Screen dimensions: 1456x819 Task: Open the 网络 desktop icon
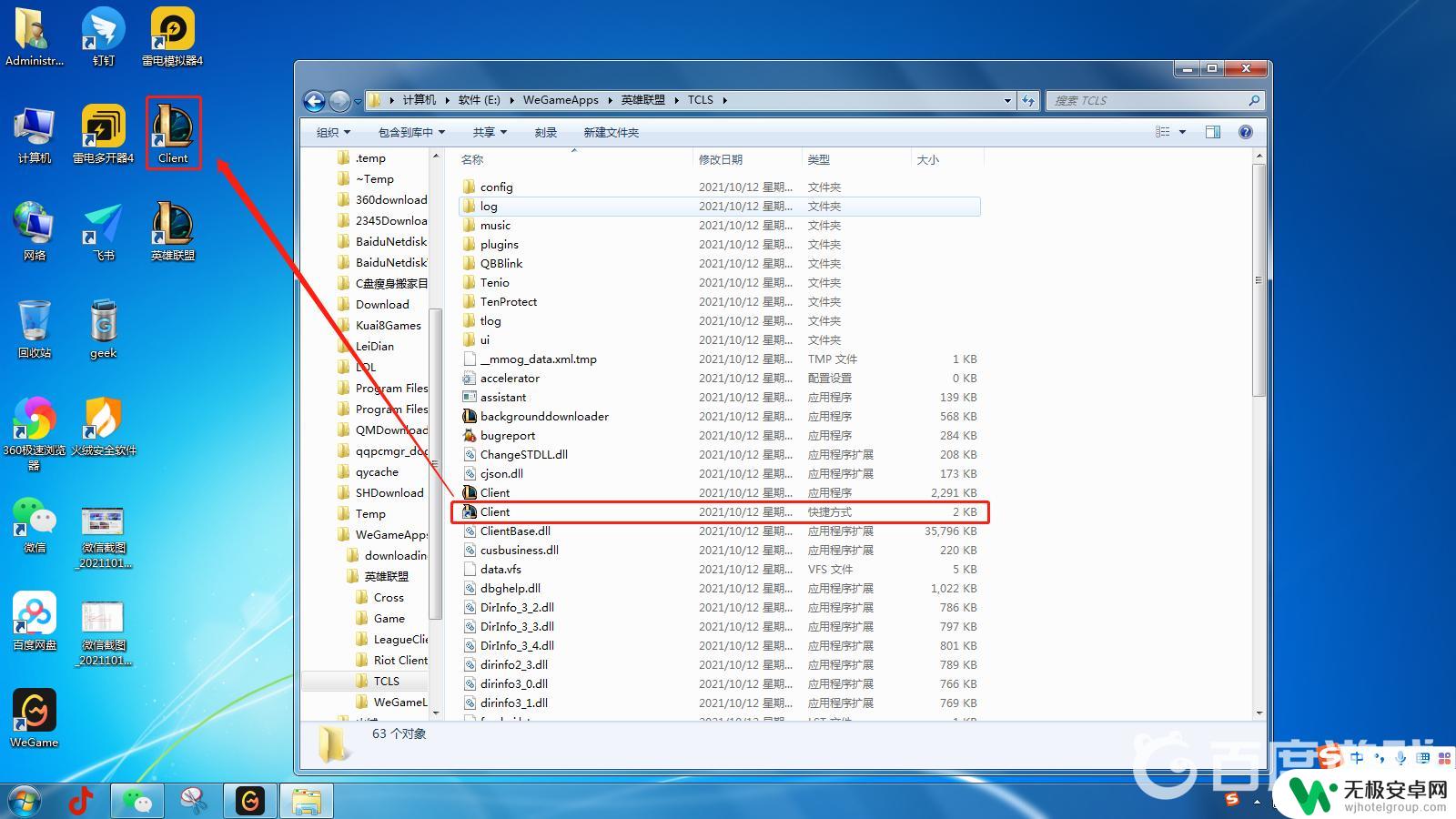click(35, 231)
